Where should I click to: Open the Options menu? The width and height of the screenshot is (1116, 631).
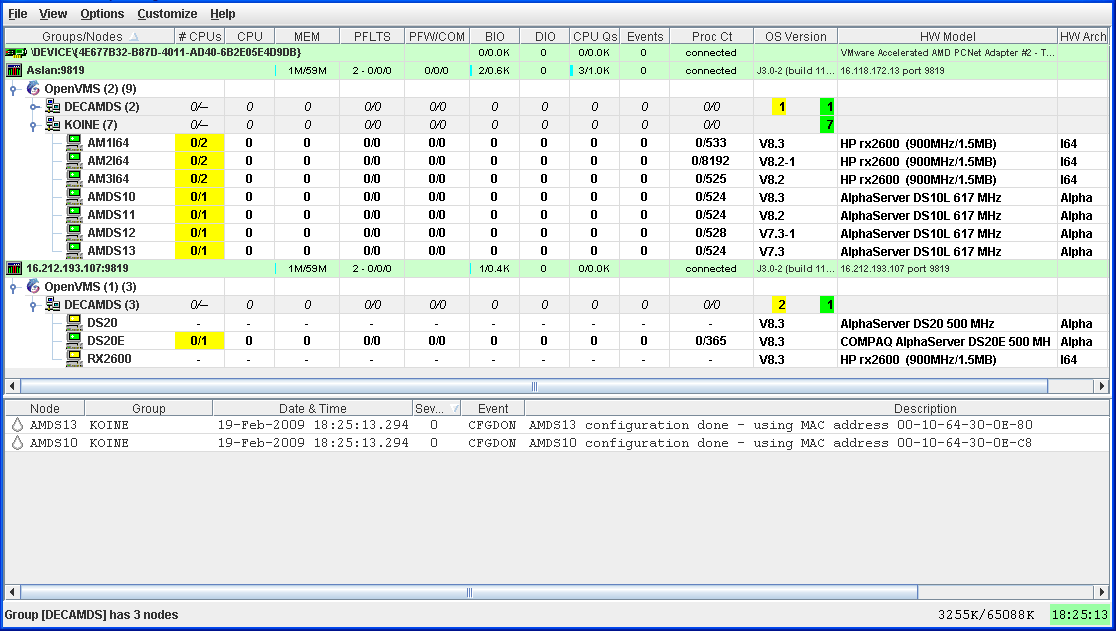(102, 14)
